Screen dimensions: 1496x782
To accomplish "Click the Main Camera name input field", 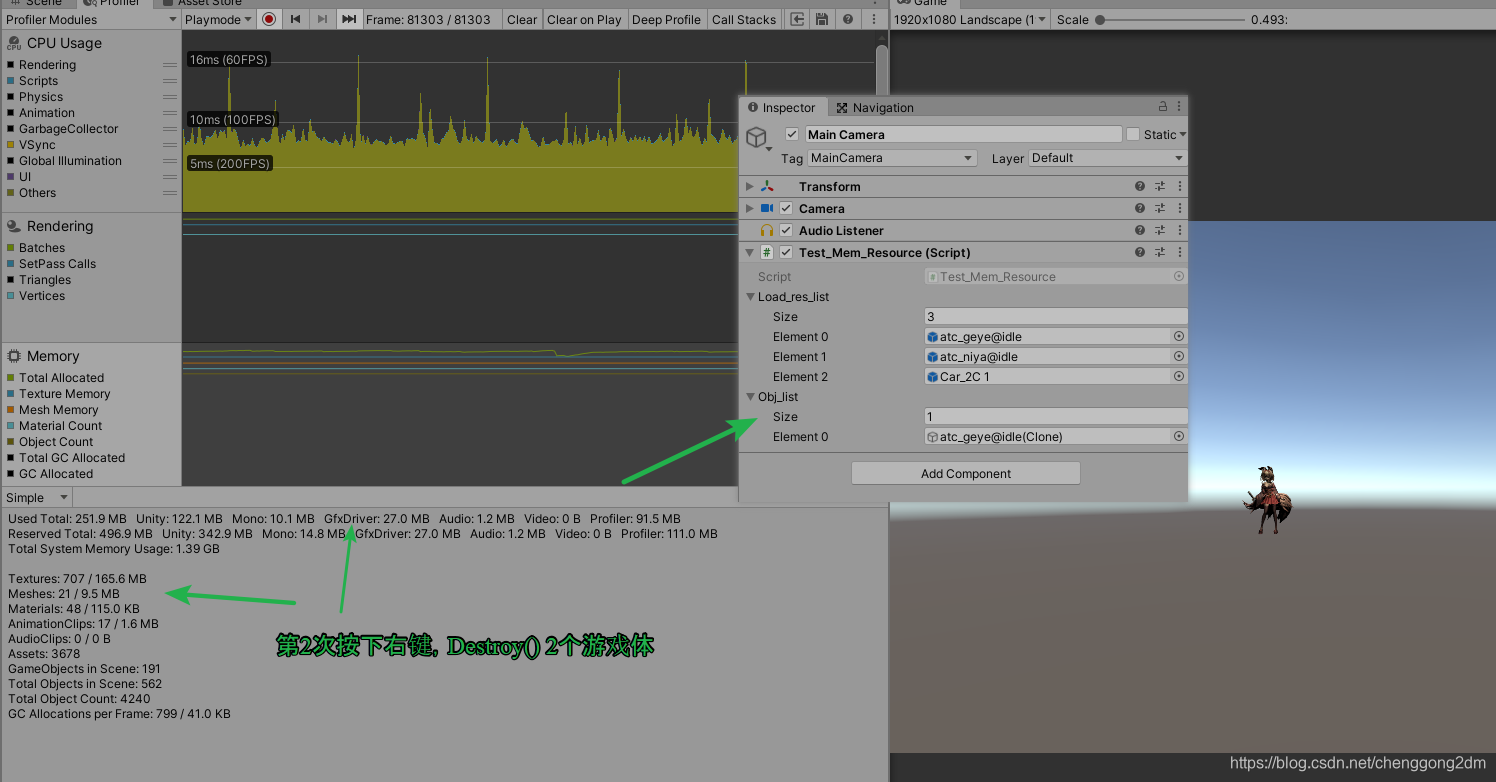I will pos(963,134).
